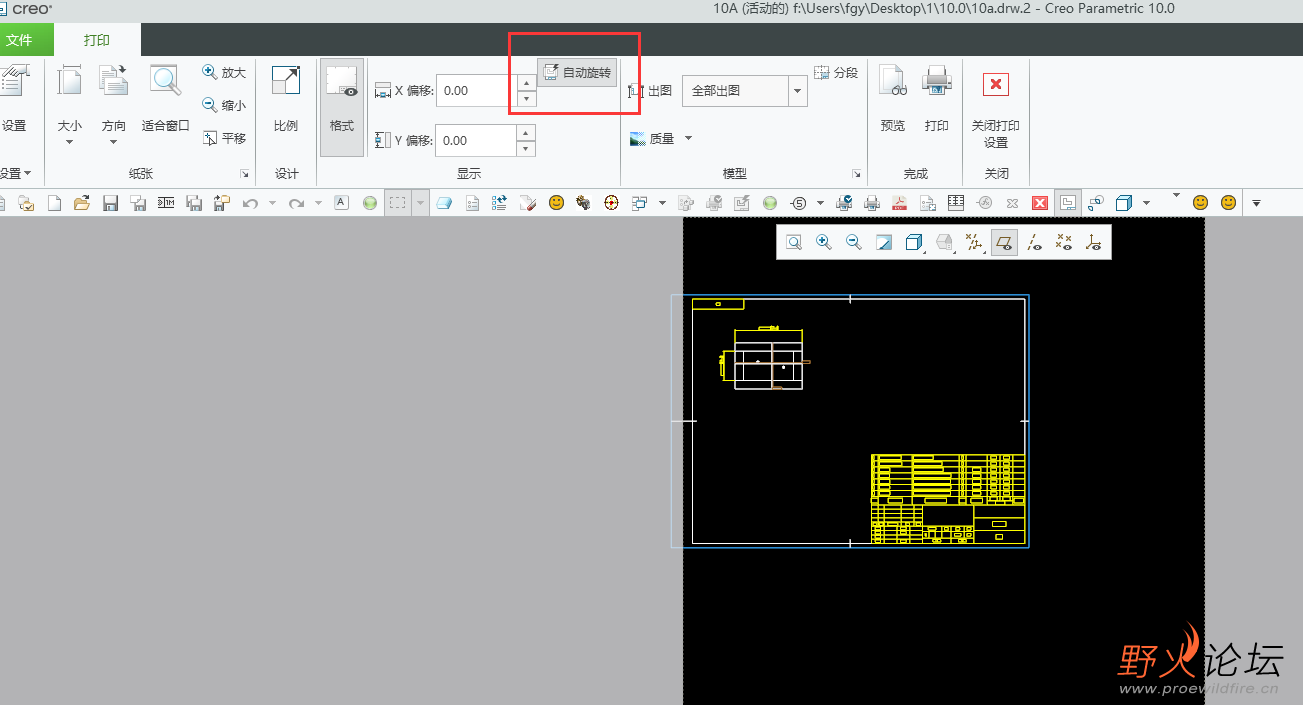The width and height of the screenshot is (1303, 705).
Task: Click the 放大 zoom in button
Action: [x=224, y=73]
